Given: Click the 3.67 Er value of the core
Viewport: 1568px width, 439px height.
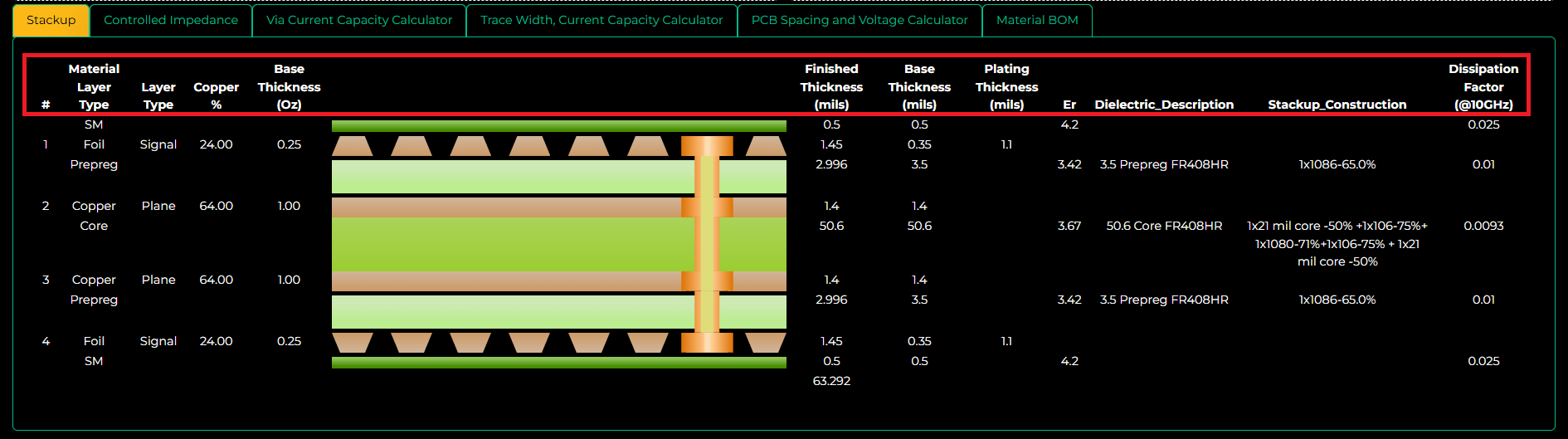Looking at the screenshot, I should [x=1069, y=226].
